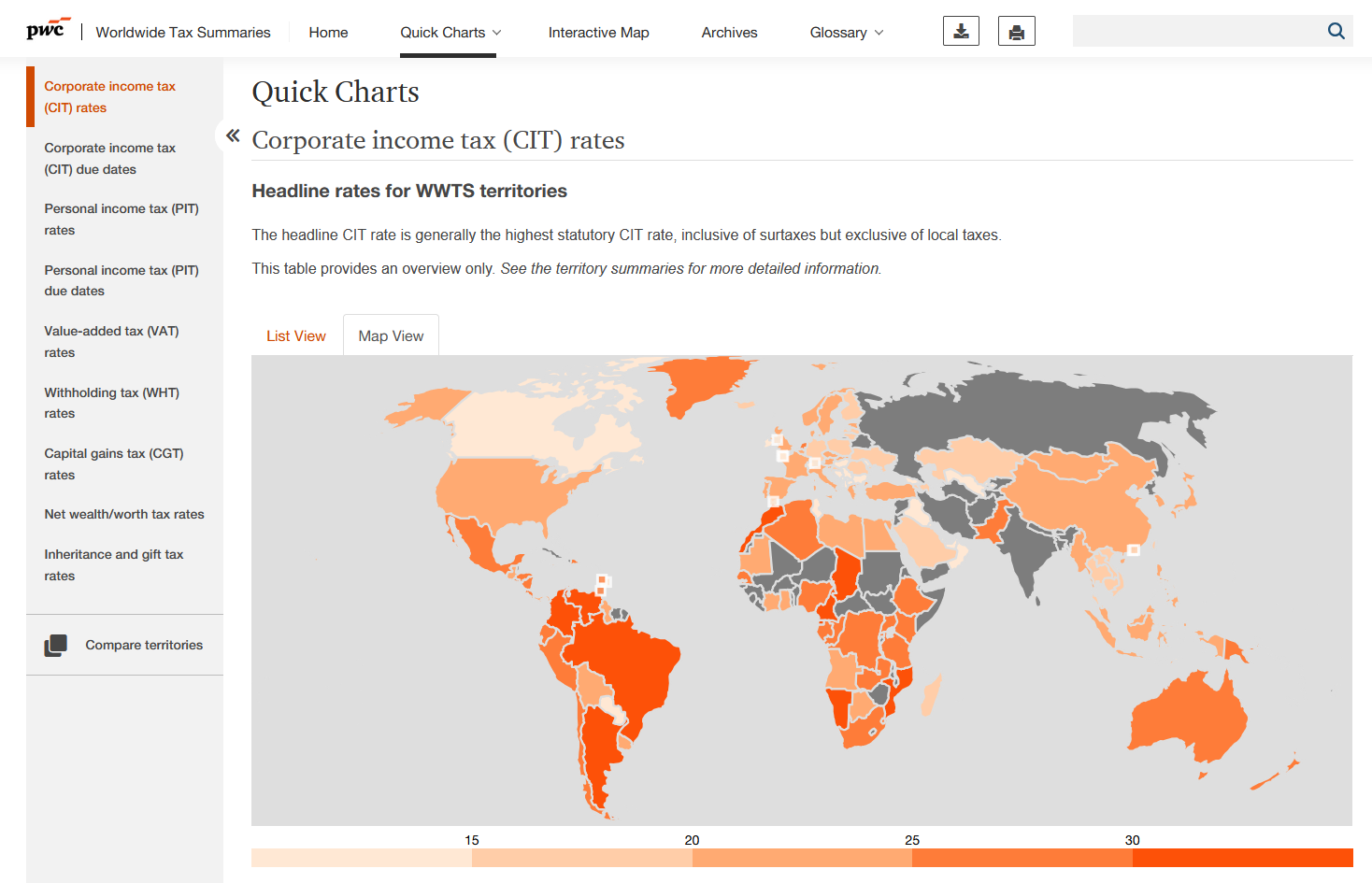1372x883 pixels.
Task: Click the download icon button
Action: (x=961, y=32)
